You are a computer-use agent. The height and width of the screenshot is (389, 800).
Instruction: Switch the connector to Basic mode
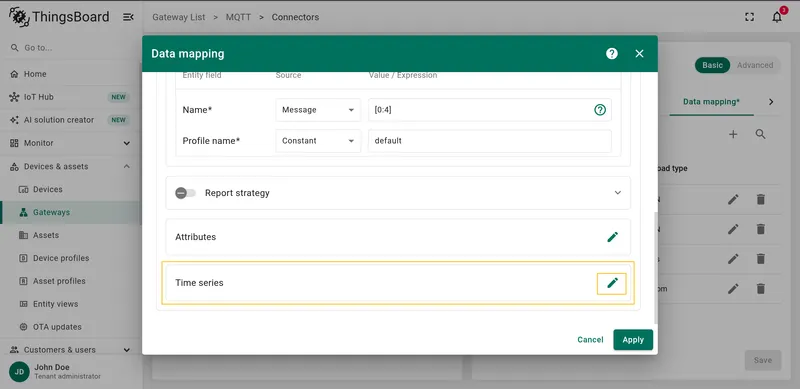click(x=712, y=65)
